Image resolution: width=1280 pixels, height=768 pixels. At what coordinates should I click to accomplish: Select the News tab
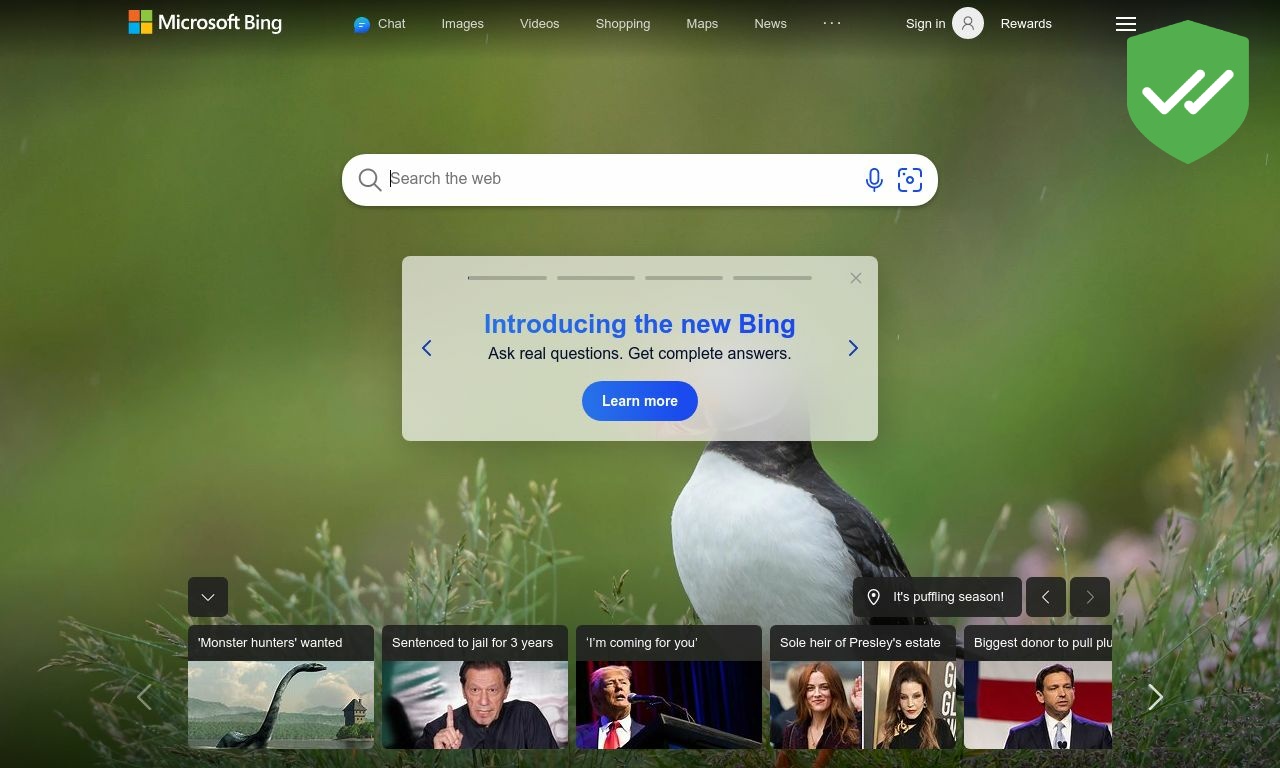click(x=770, y=24)
